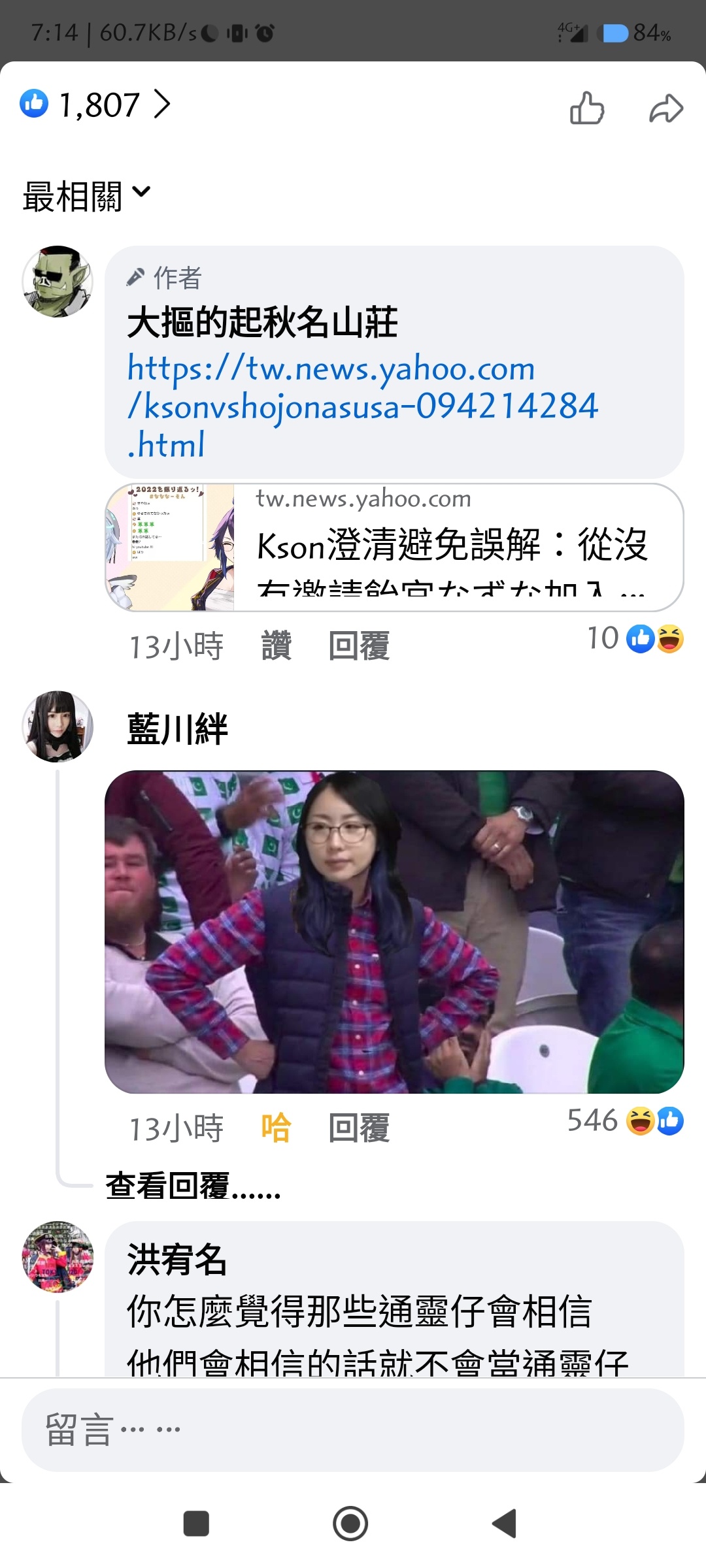Open the author's orc avatar profile
This screenshot has height=1568, width=706.
tap(58, 282)
